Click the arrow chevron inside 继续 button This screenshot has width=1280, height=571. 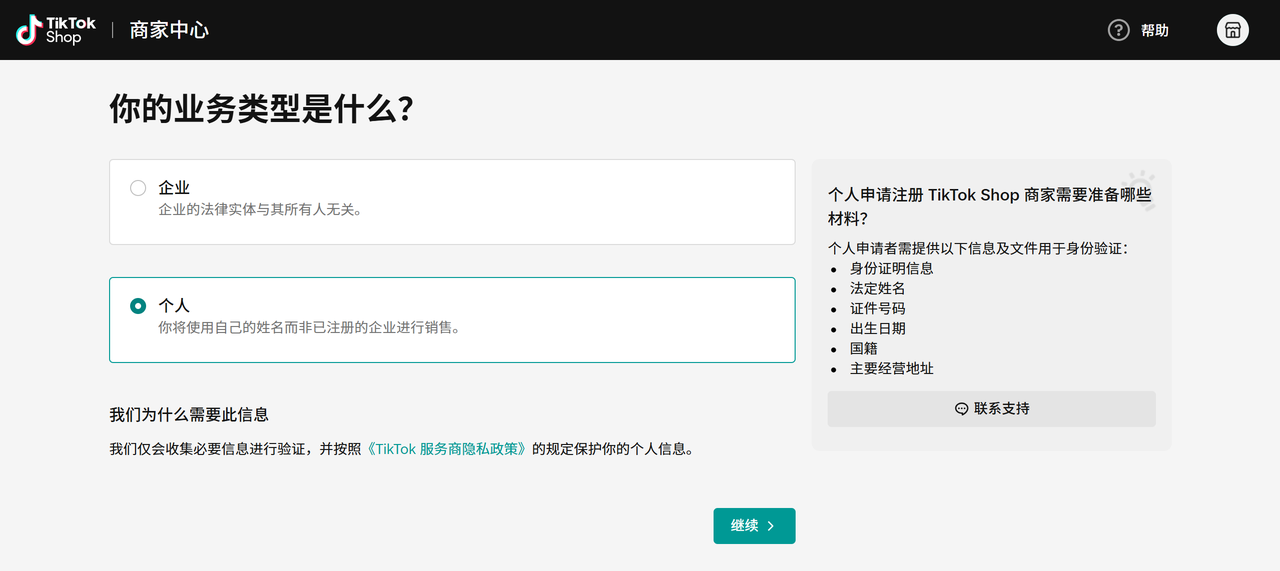pyautogui.click(x=771, y=526)
